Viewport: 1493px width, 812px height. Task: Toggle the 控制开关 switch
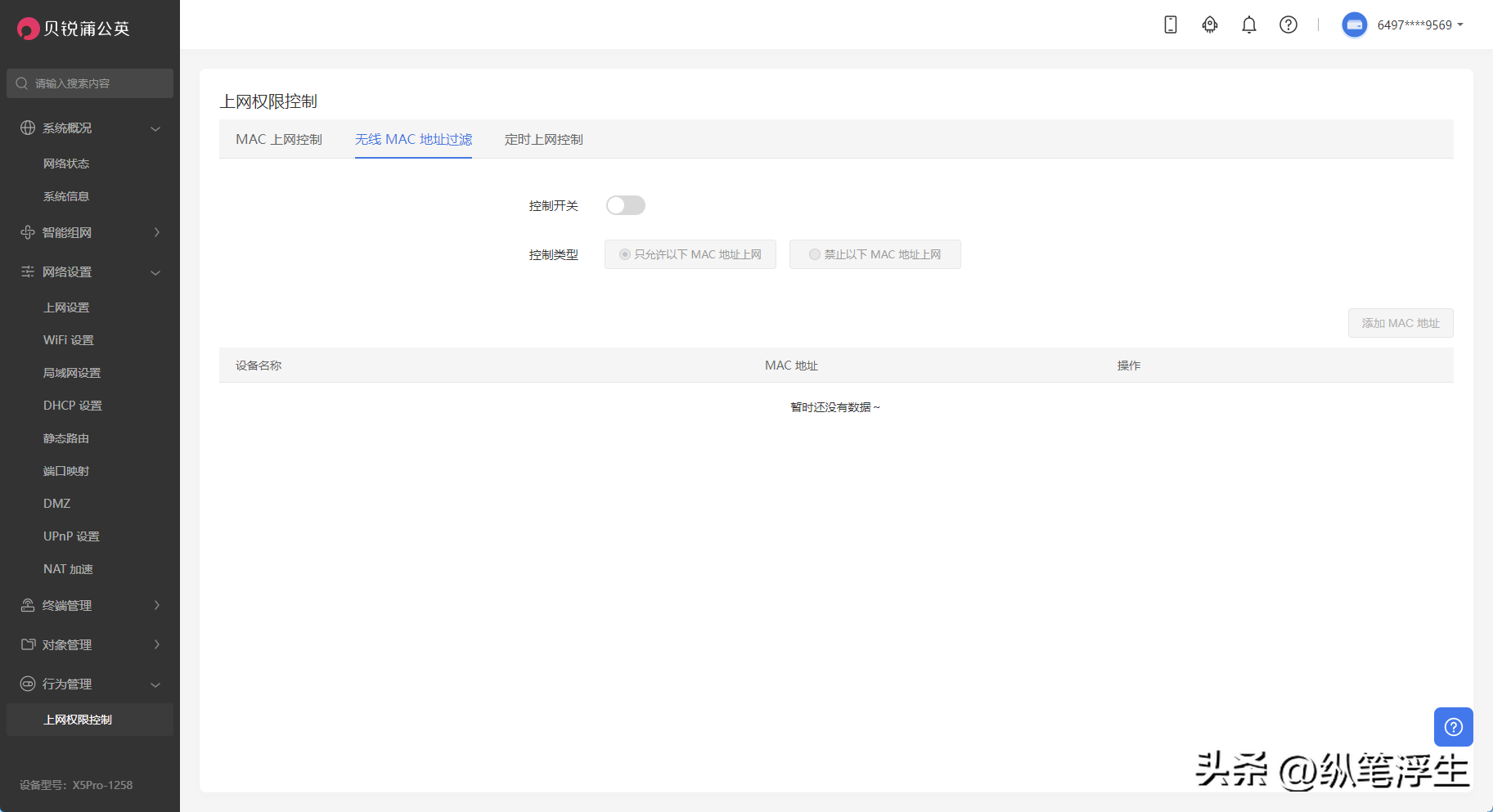pyautogui.click(x=626, y=205)
